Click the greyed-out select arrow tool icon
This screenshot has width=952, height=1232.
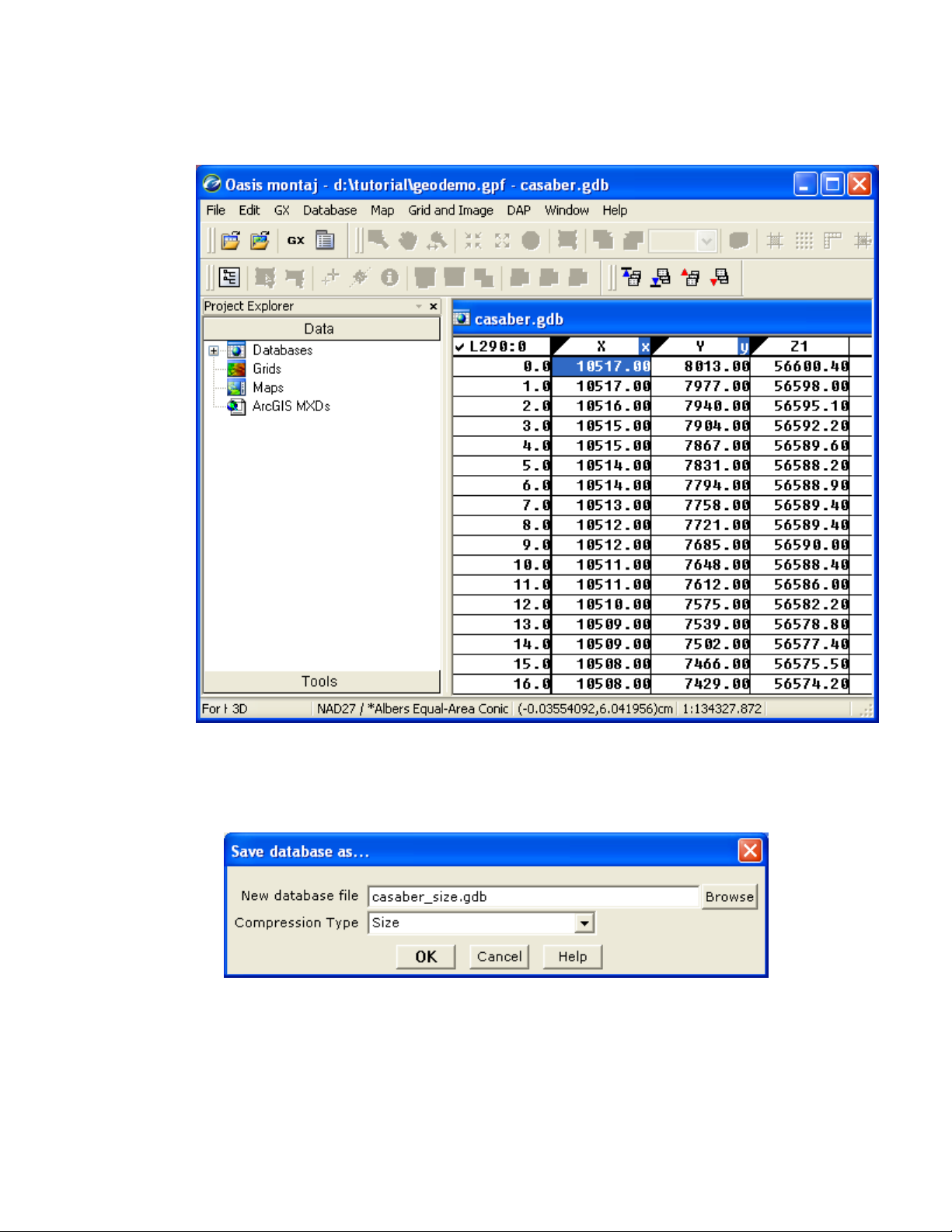coord(378,240)
